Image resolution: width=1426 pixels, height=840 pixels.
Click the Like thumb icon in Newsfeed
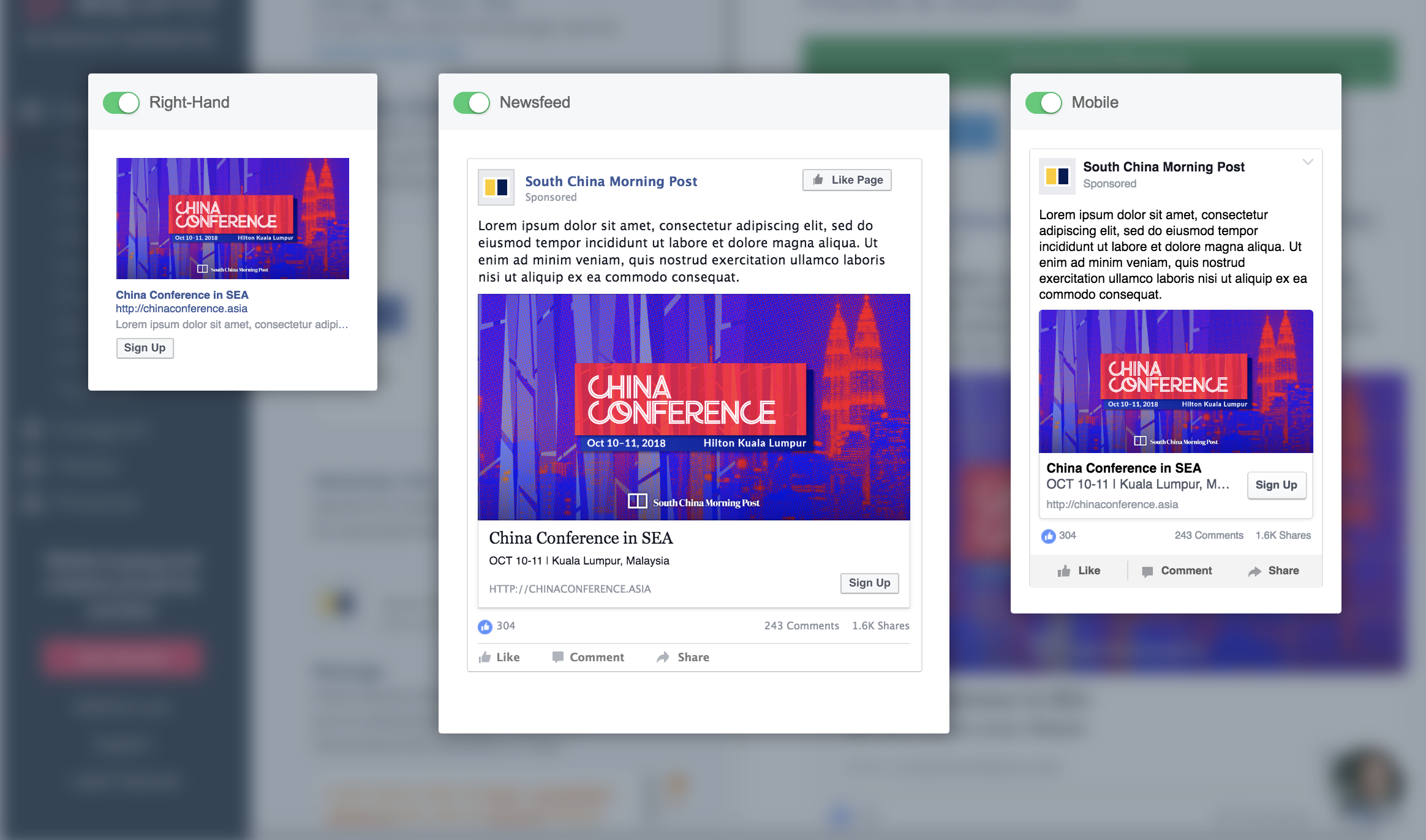[485, 658]
